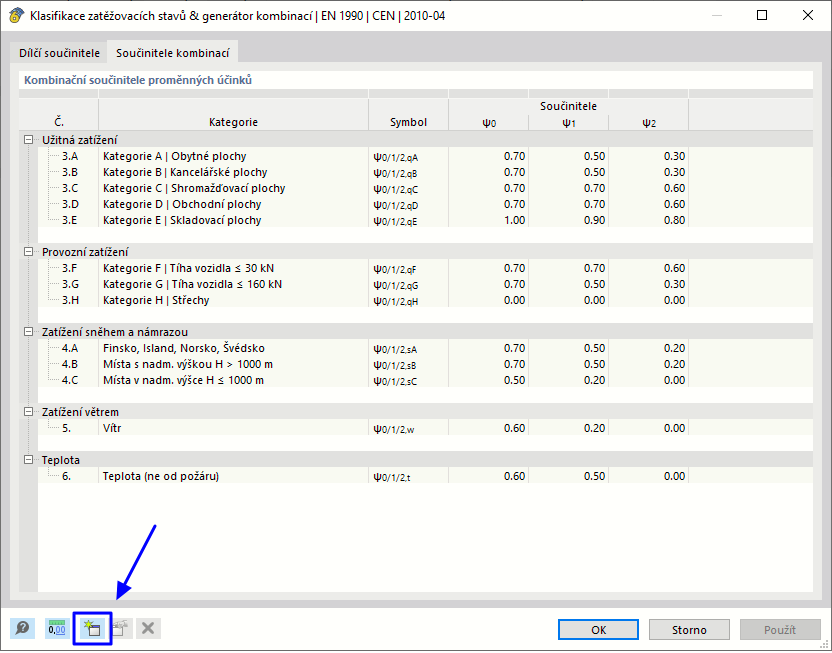Click the Použít button
The image size is (832, 653).
[x=780, y=630]
